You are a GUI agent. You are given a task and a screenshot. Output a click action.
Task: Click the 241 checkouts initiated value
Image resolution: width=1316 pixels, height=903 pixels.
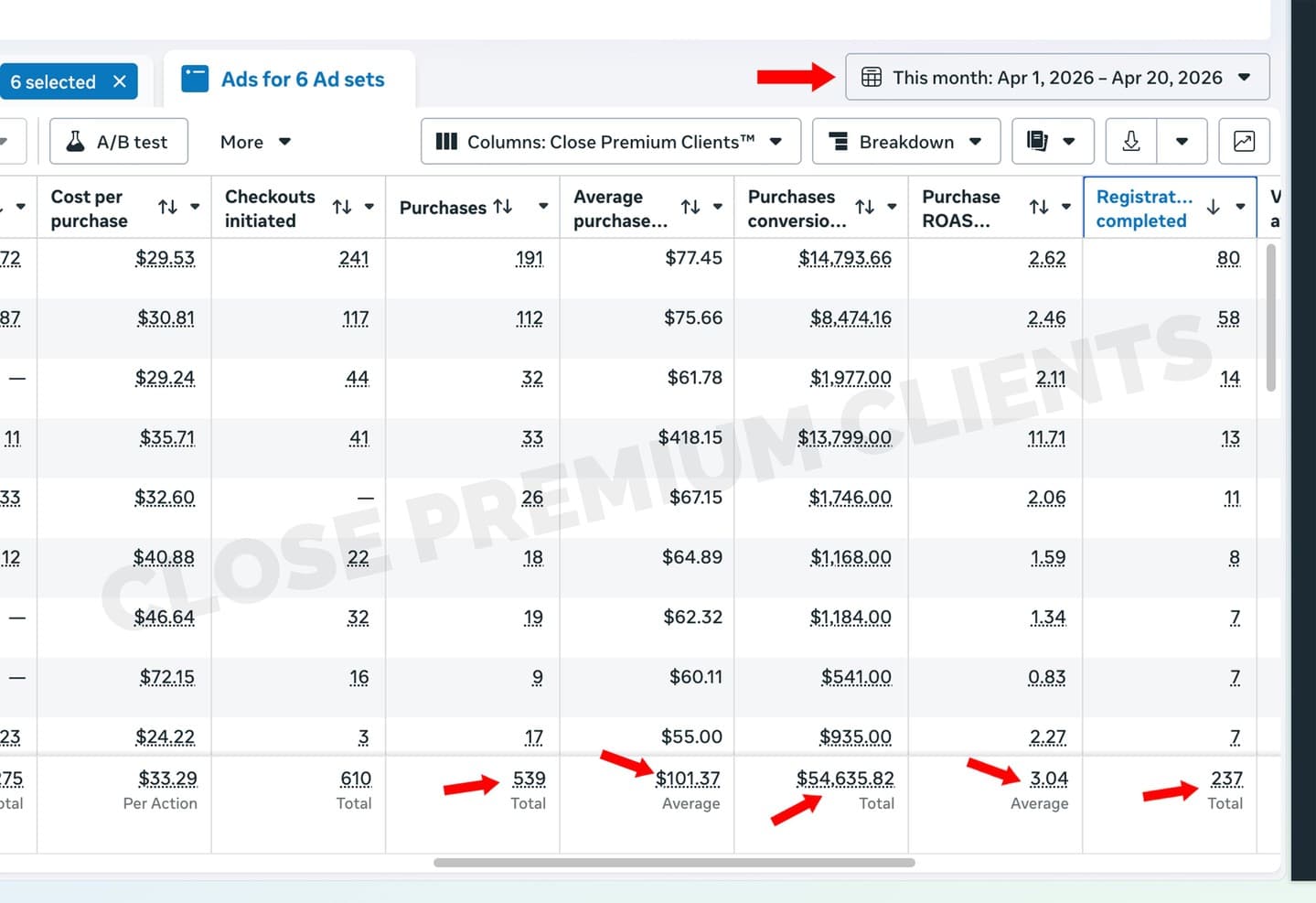[354, 258]
